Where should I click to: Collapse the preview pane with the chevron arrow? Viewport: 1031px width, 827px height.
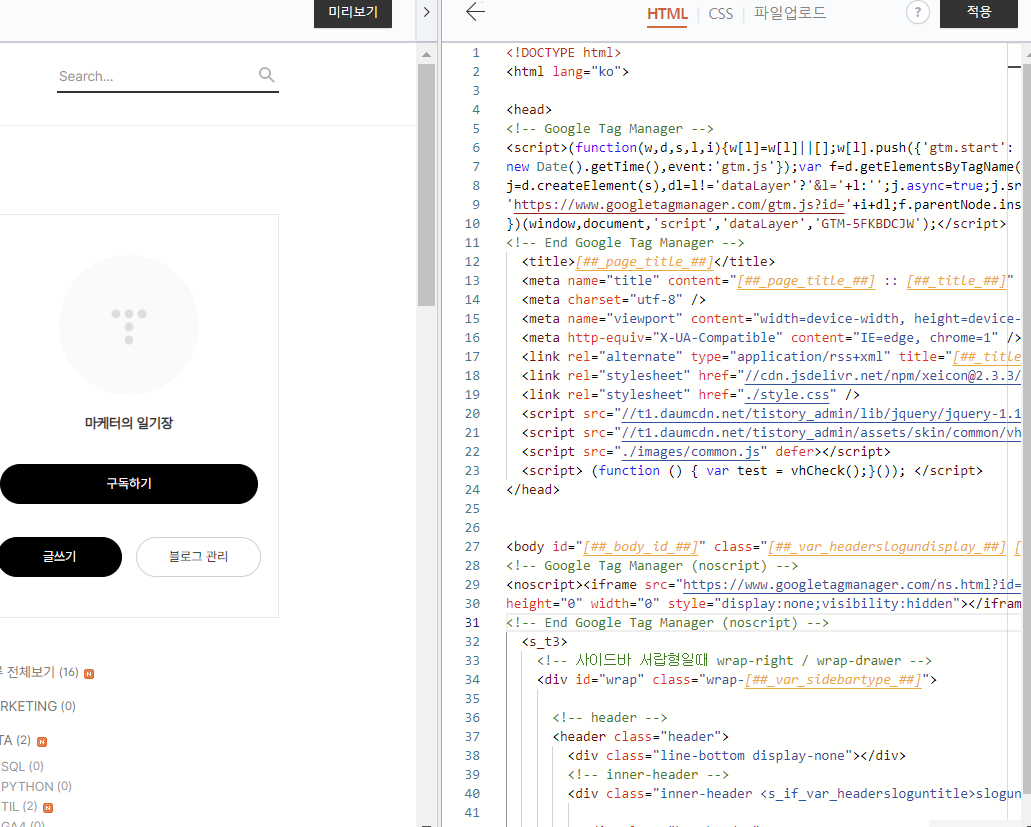coord(426,12)
